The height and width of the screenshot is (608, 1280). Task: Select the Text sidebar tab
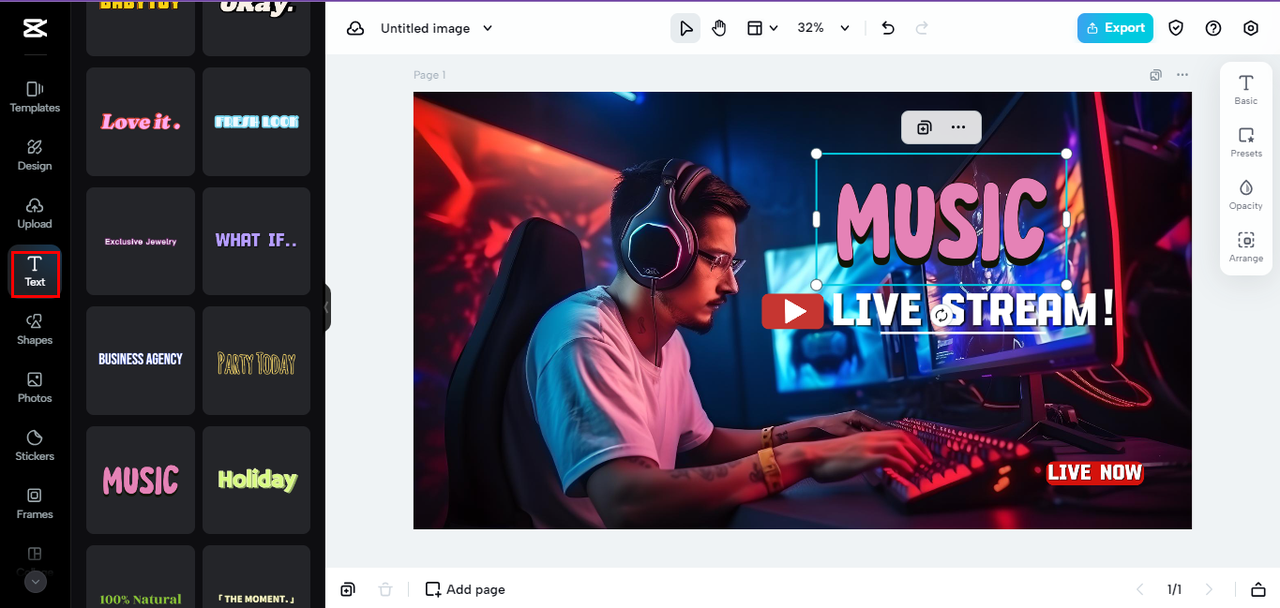35,272
